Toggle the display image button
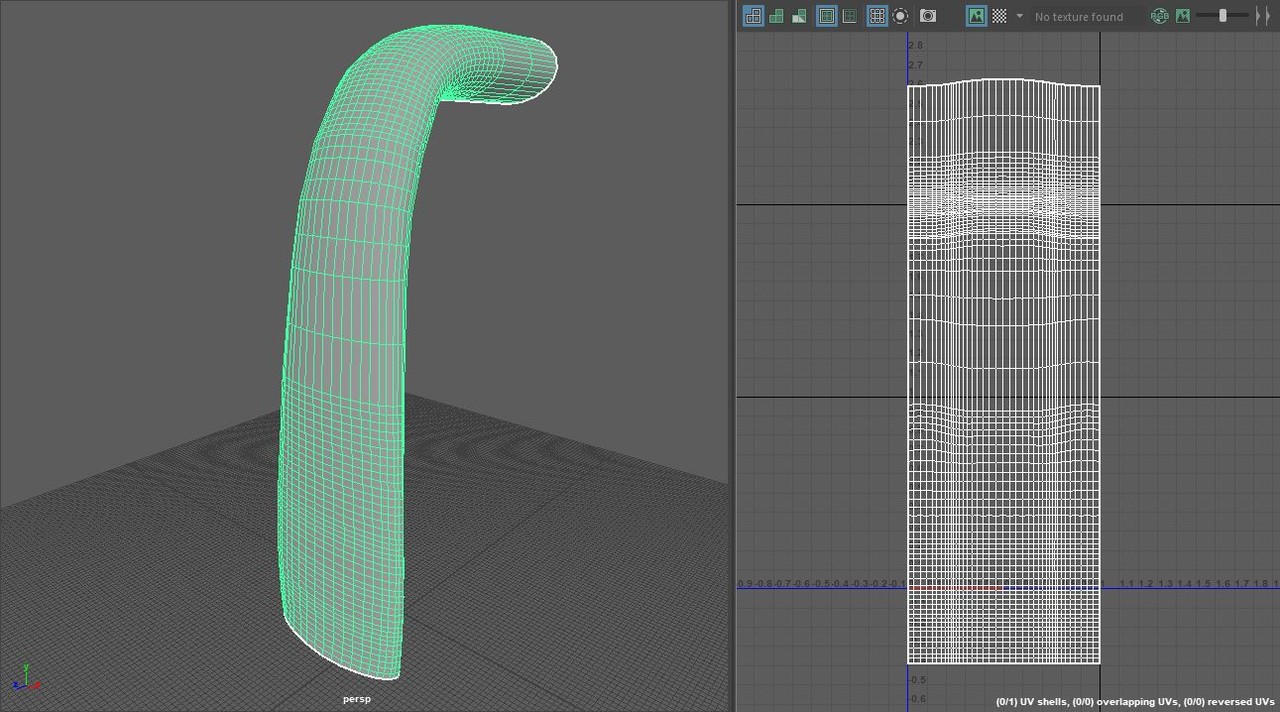Screen dimensions: 1280x712 pos(975,16)
